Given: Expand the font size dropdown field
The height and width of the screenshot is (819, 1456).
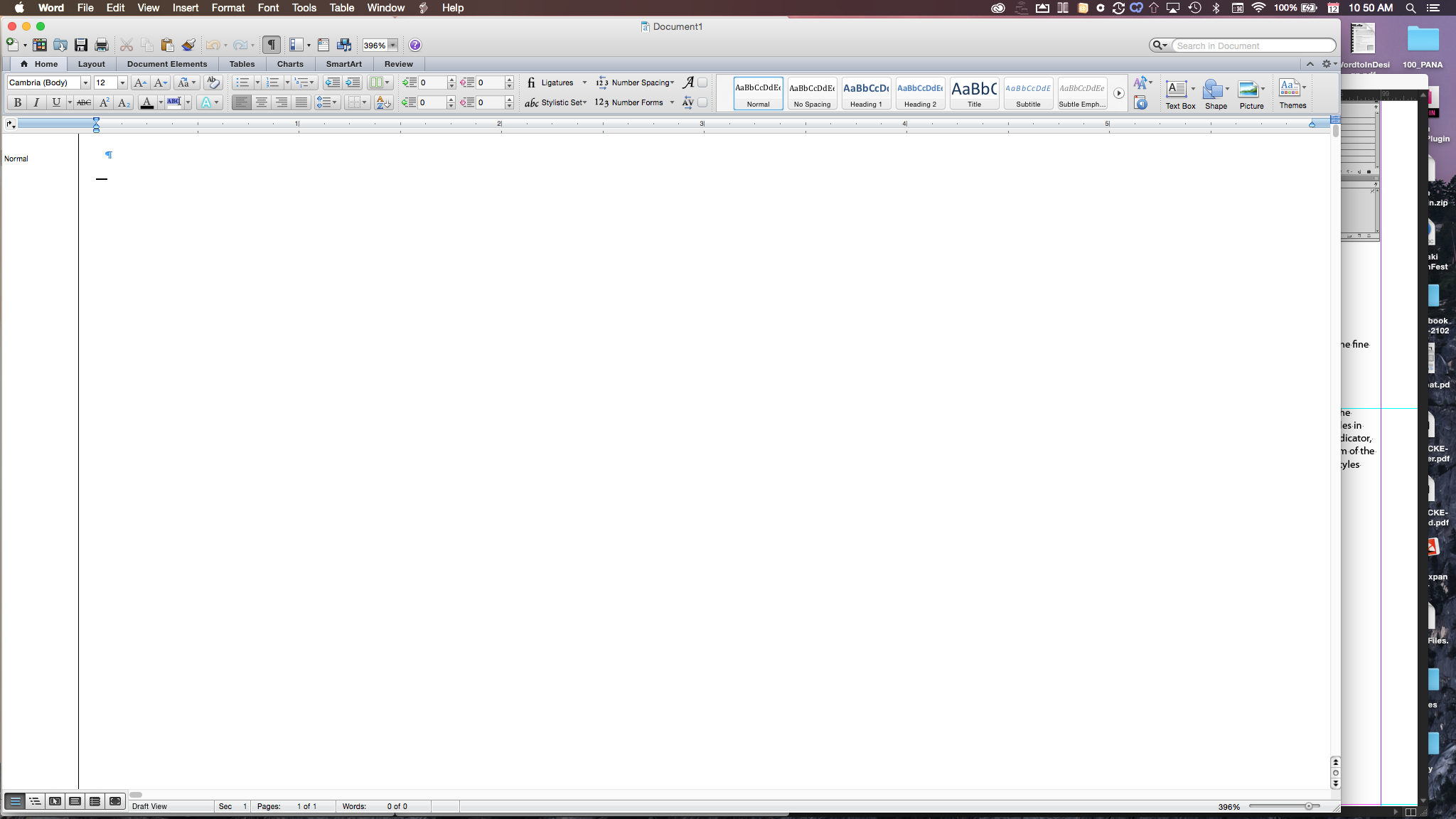Looking at the screenshot, I should pos(122,82).
